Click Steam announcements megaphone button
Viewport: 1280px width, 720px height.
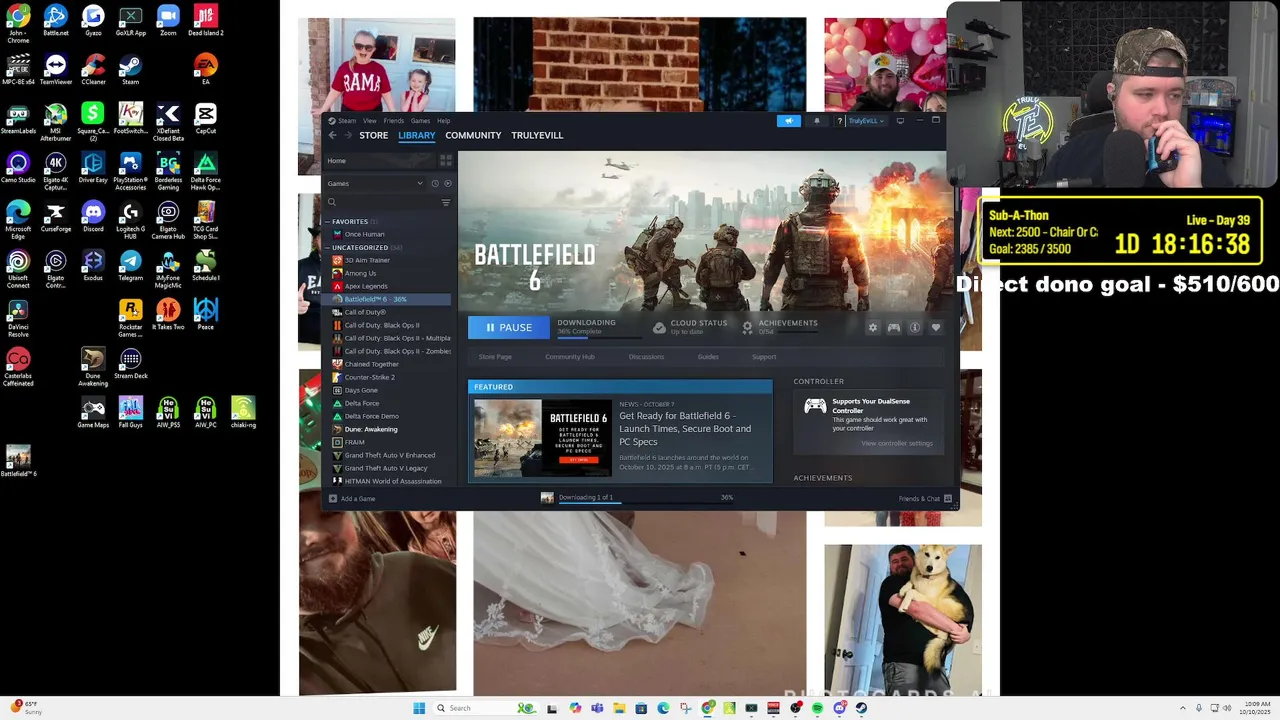click(x=789, y=121)
